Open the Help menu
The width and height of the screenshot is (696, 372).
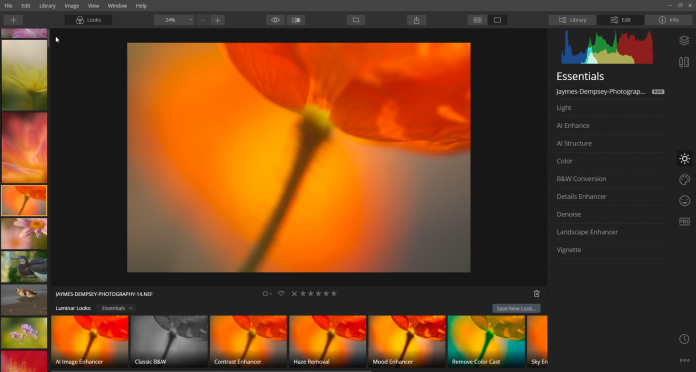click(x=141, y=6)
